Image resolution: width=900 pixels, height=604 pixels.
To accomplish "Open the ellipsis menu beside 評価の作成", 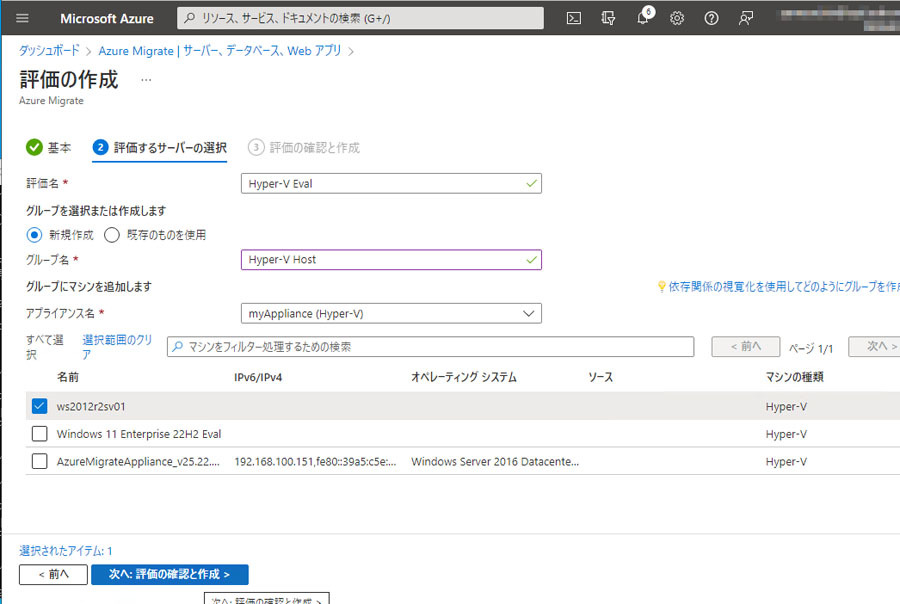I will point(146,80).
